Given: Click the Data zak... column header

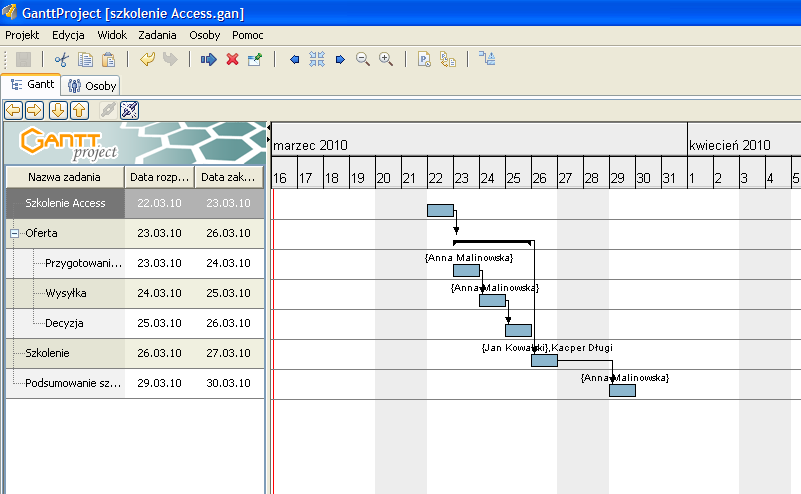Looking at the screenshot, I should [x=228, y=177].
